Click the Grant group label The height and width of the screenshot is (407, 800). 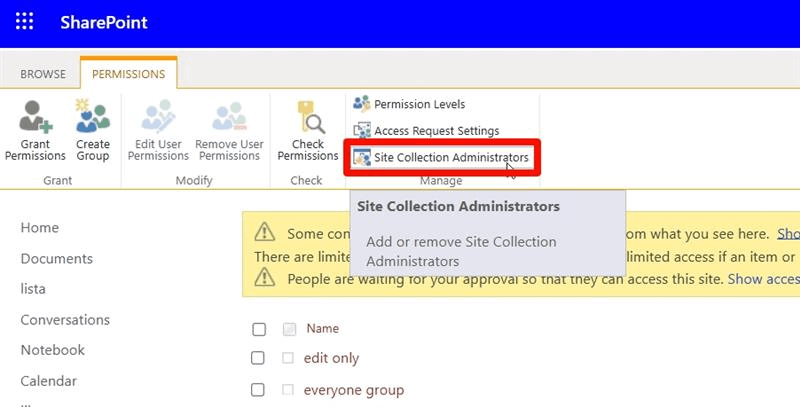tap(58, 180)
